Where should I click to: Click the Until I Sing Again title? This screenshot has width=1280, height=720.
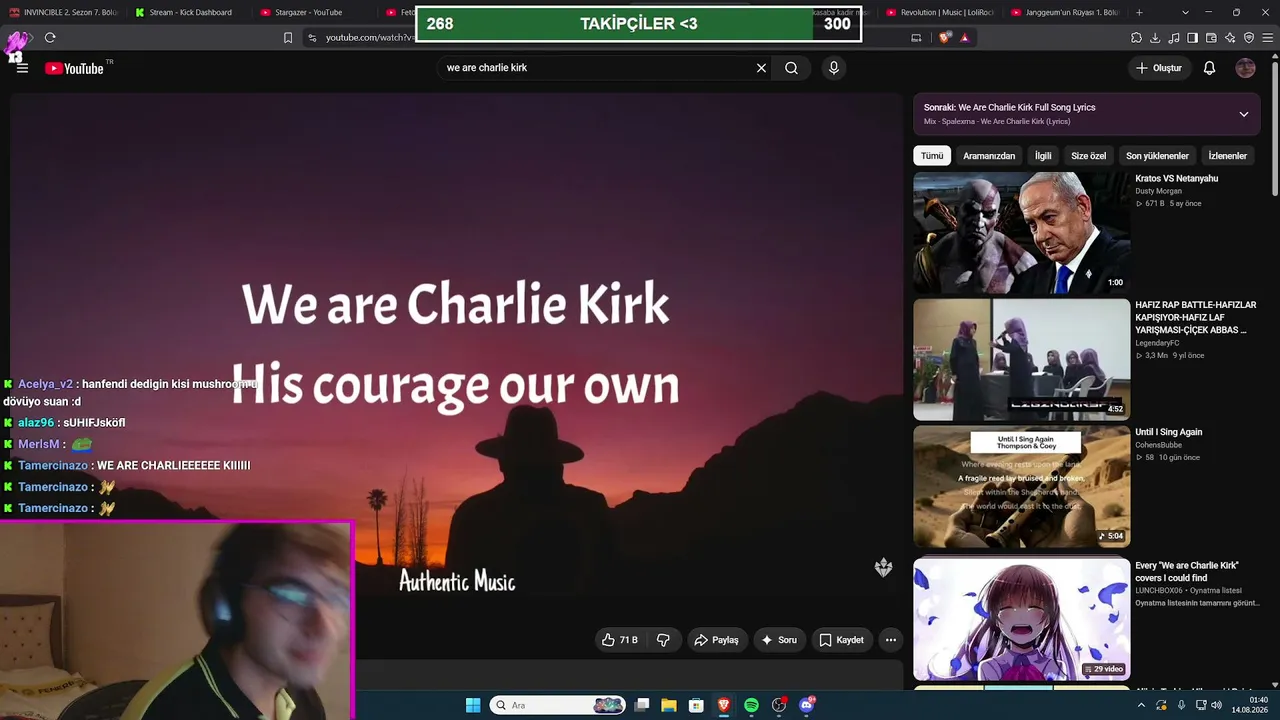click(x=1169, y=432)
